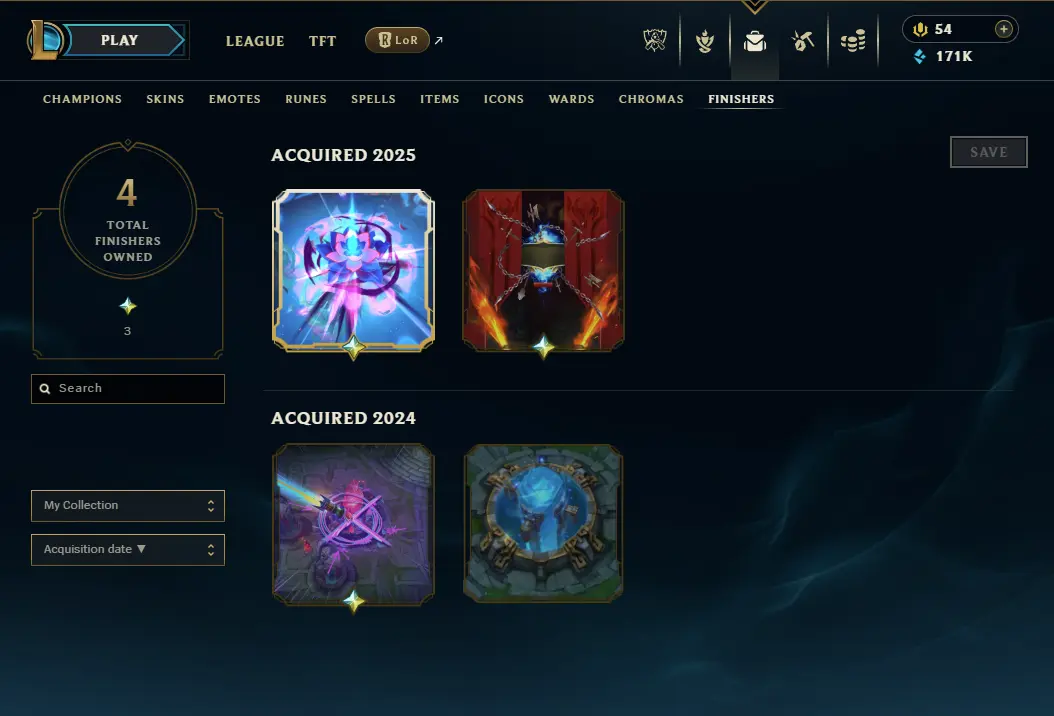Select the blue portal finisher from 2024
1054x716 pixels.
(543, 523)
